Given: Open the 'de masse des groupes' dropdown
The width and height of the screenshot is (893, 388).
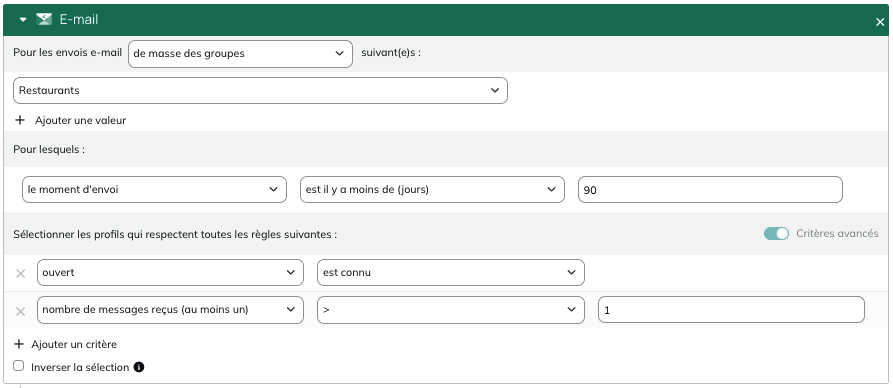Looking at the screenshot, I should click(x=240, y=54).
